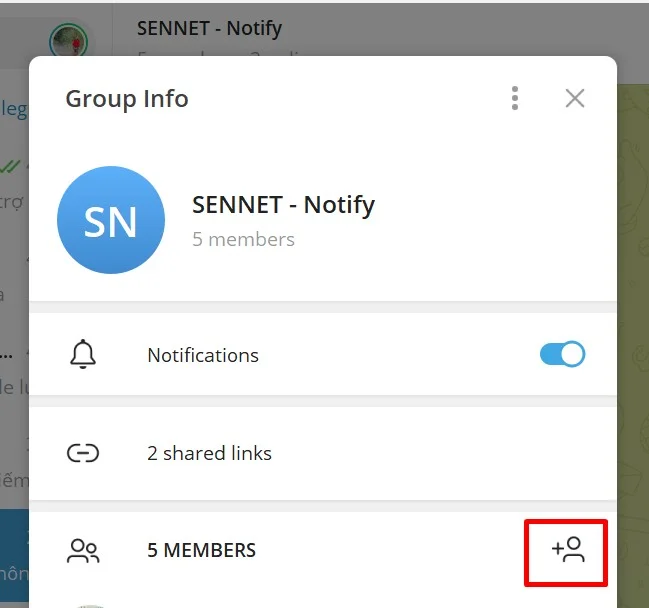Open the 2 shared links entry
The height and width of the screenshot is (608, 649).
pyautogui.click(x=209, y=453)
